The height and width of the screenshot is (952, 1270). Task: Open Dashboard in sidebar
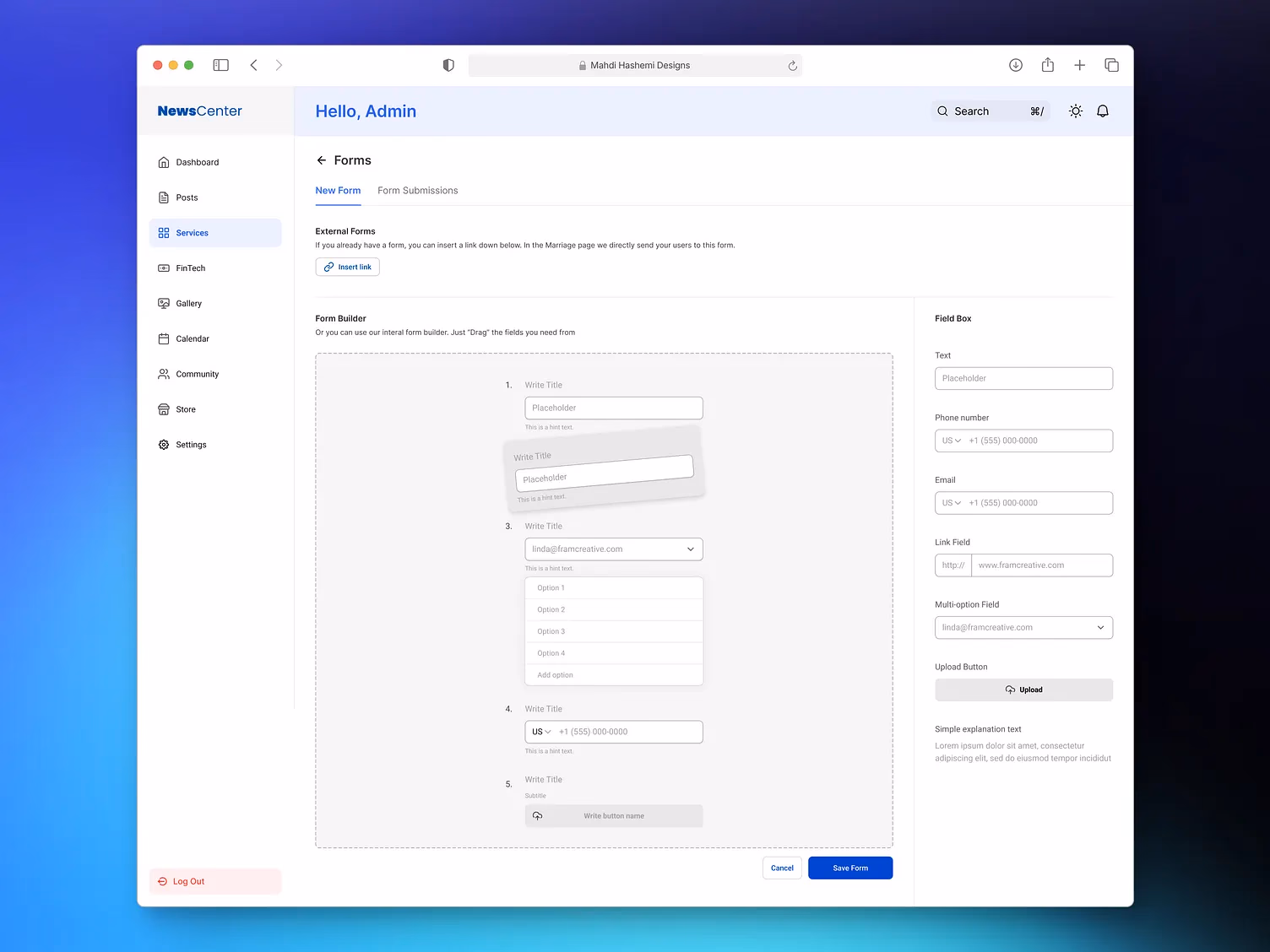215,162
